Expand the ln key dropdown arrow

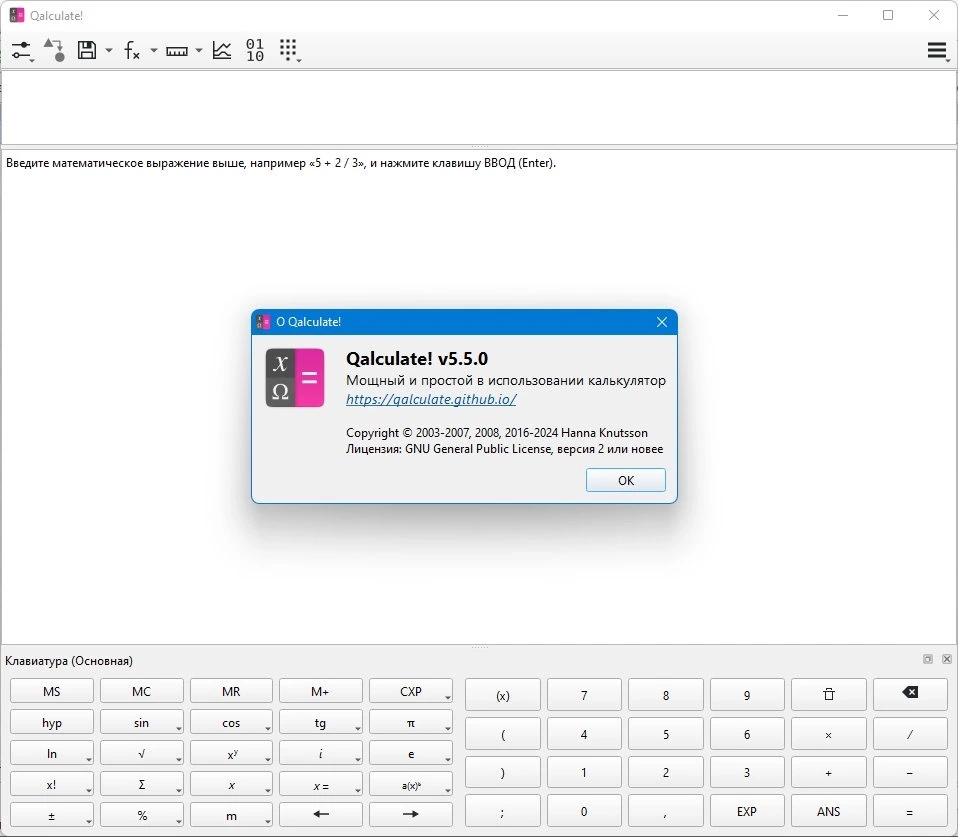coord(89,759)
